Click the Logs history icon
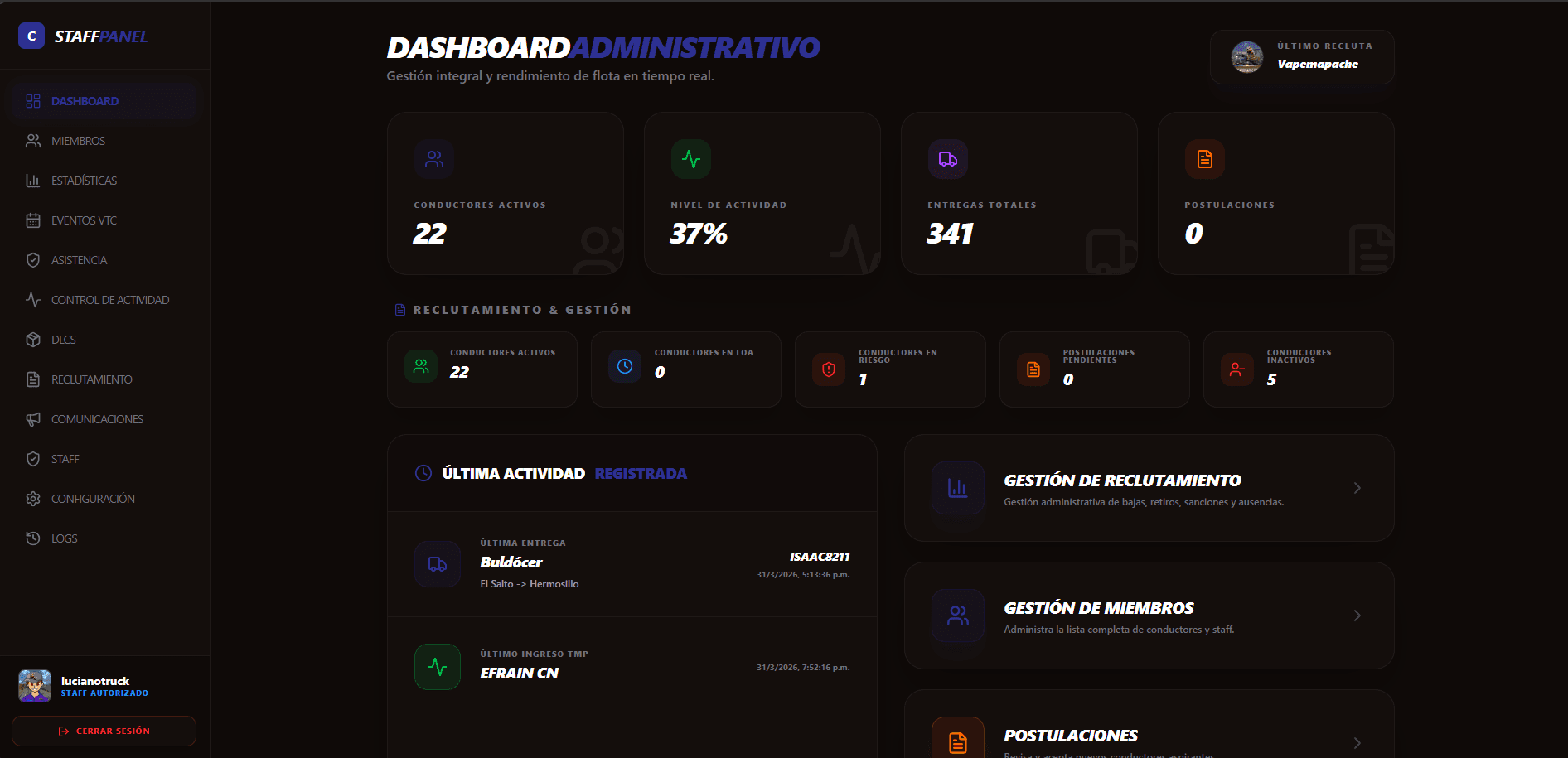The height and width of the screenshot is (758, 1568). click(33, 538)
